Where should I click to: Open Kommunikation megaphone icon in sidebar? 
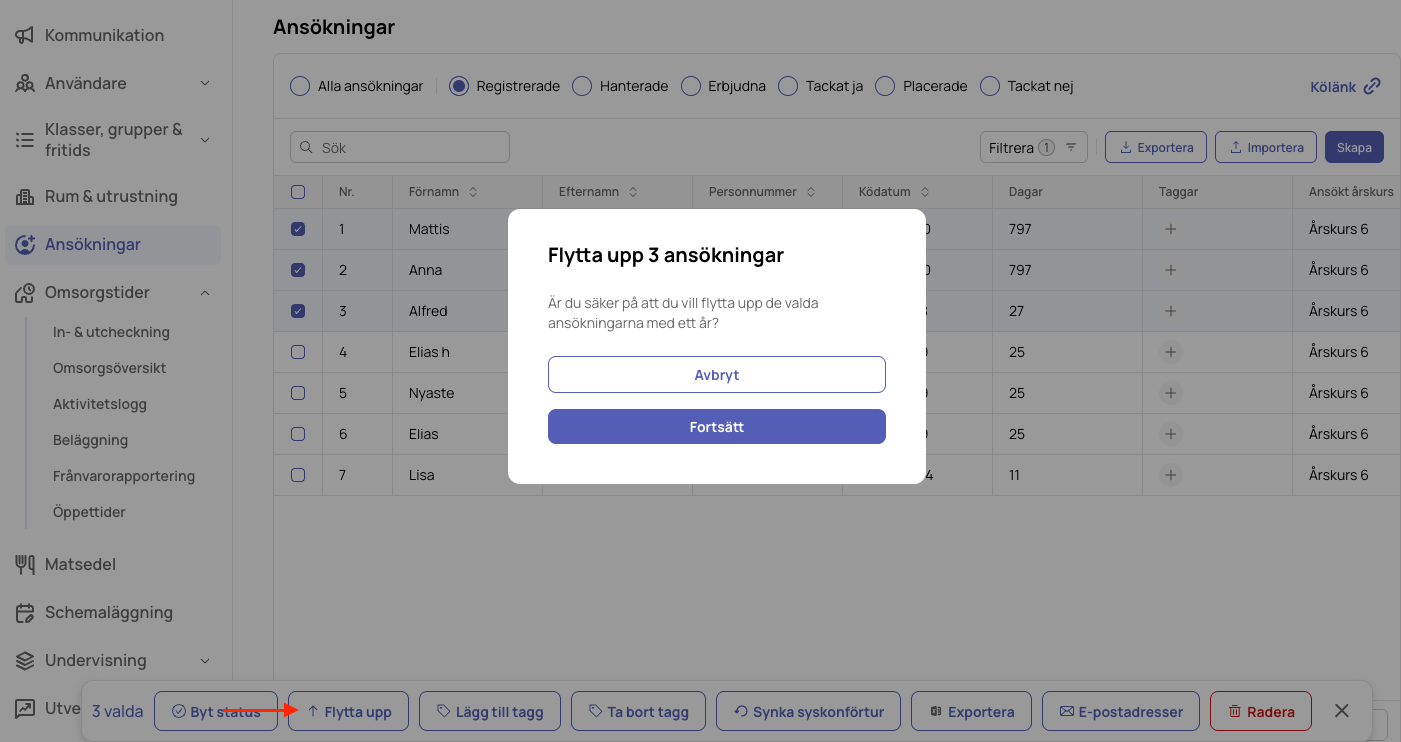tap(25, 35)
